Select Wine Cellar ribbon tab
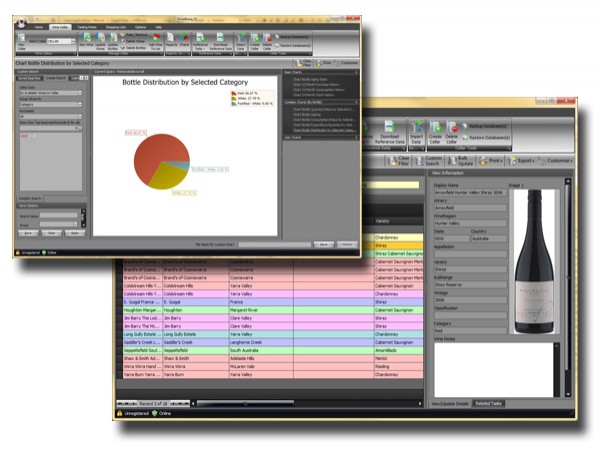The width and height of the screenshot is (600, 449). click(x=60, y=27)
